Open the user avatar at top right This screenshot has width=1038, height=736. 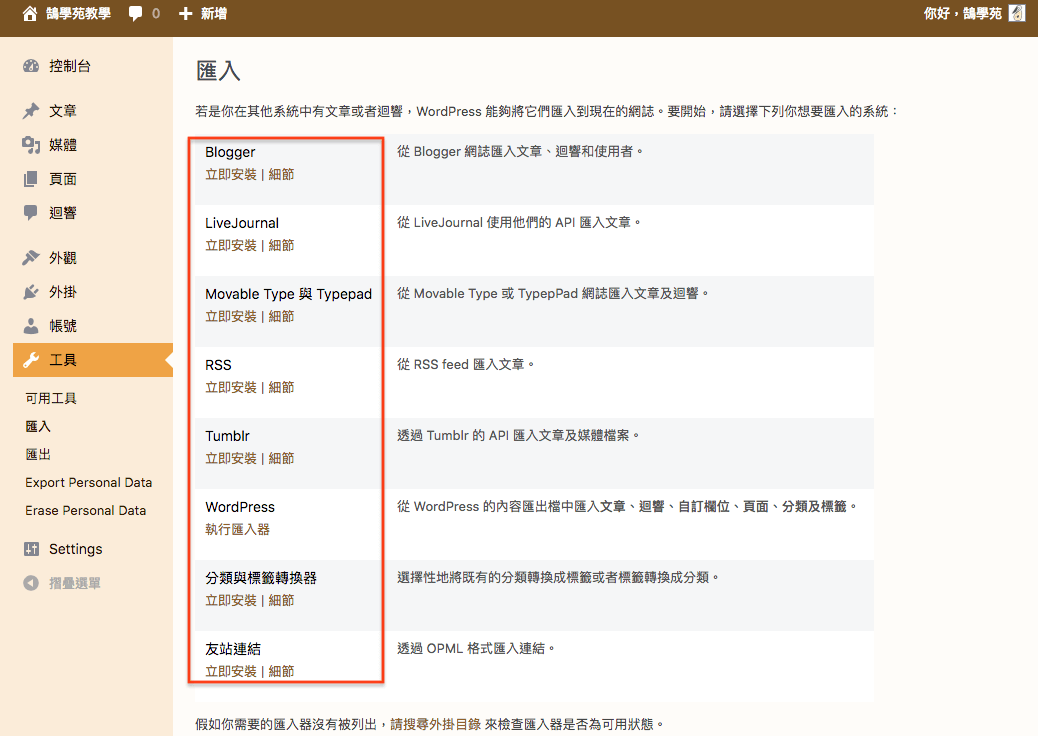click(1016, 14)
